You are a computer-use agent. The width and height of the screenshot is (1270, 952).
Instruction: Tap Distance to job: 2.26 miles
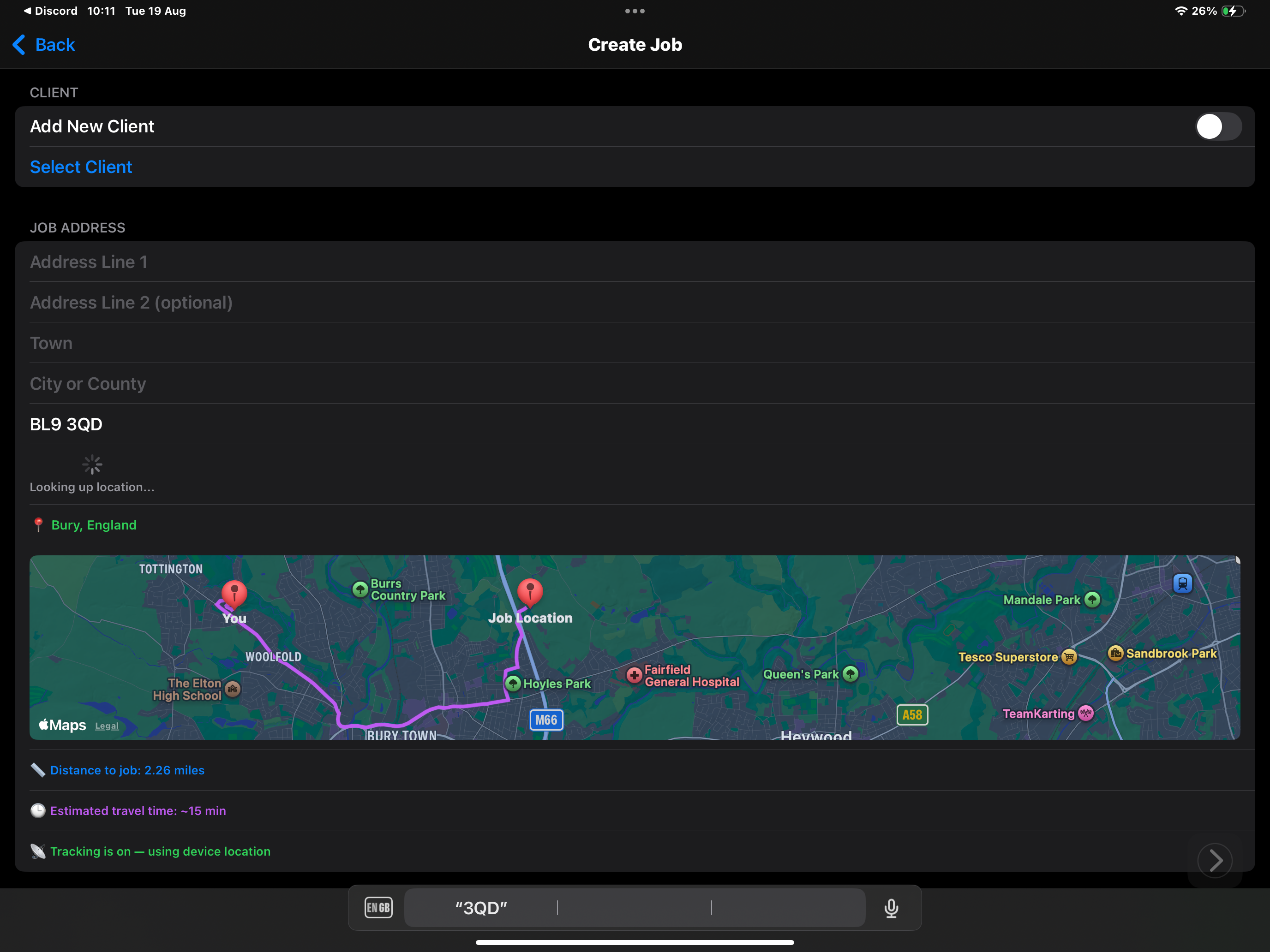[127, 770]
